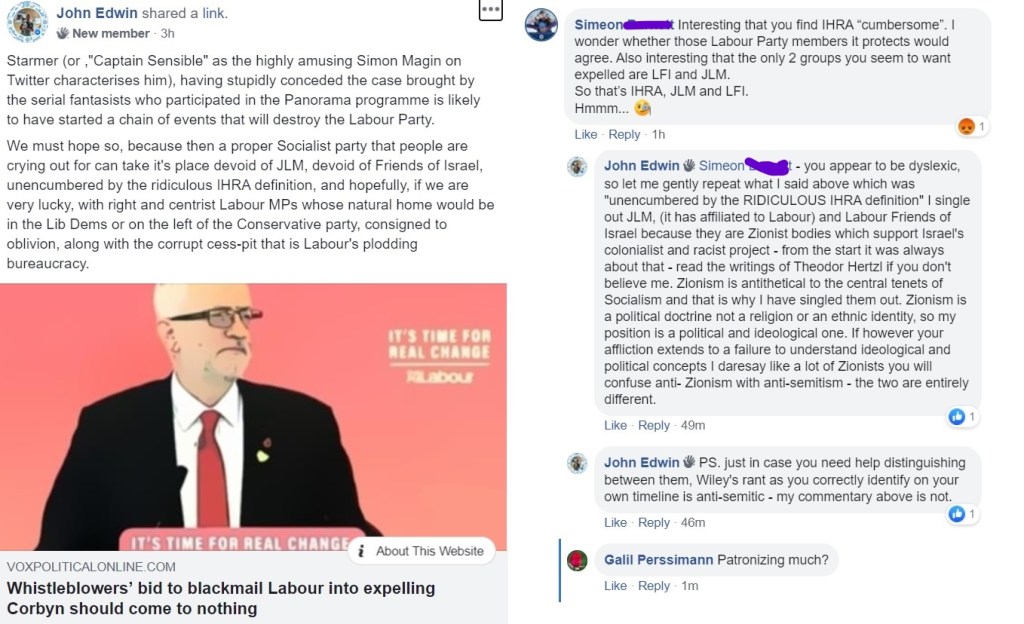
Task: Reply to Simeon's comment
Action: point(624,134)
